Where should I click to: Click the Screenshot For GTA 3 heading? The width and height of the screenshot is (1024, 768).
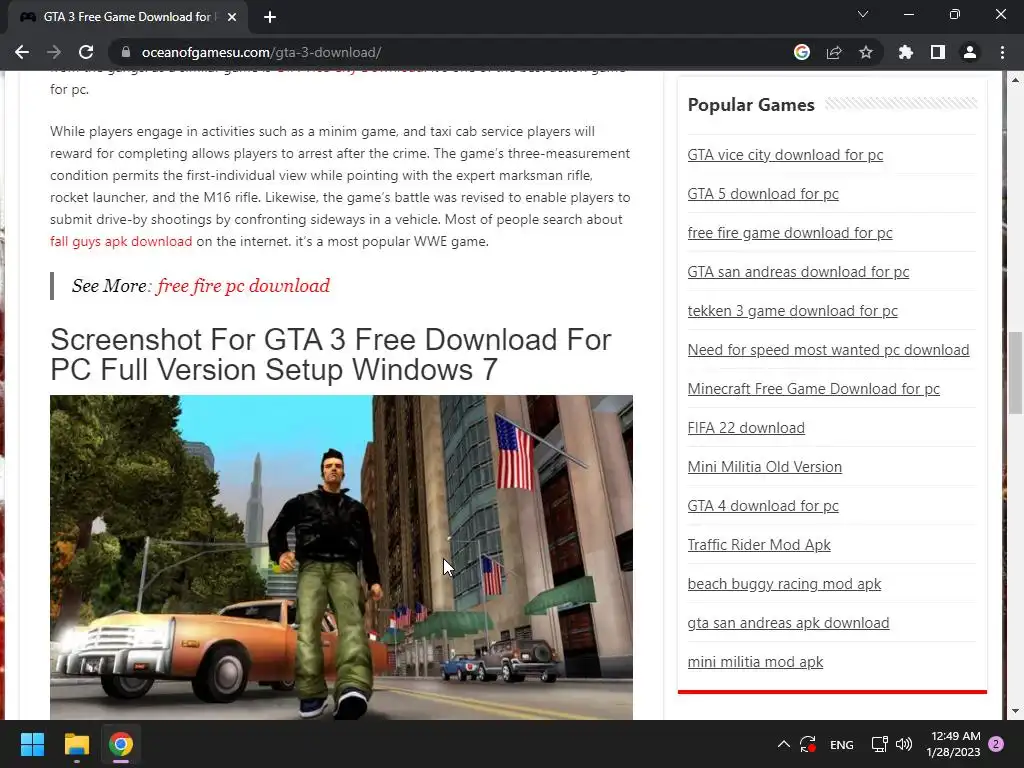[x=330, y=355]
